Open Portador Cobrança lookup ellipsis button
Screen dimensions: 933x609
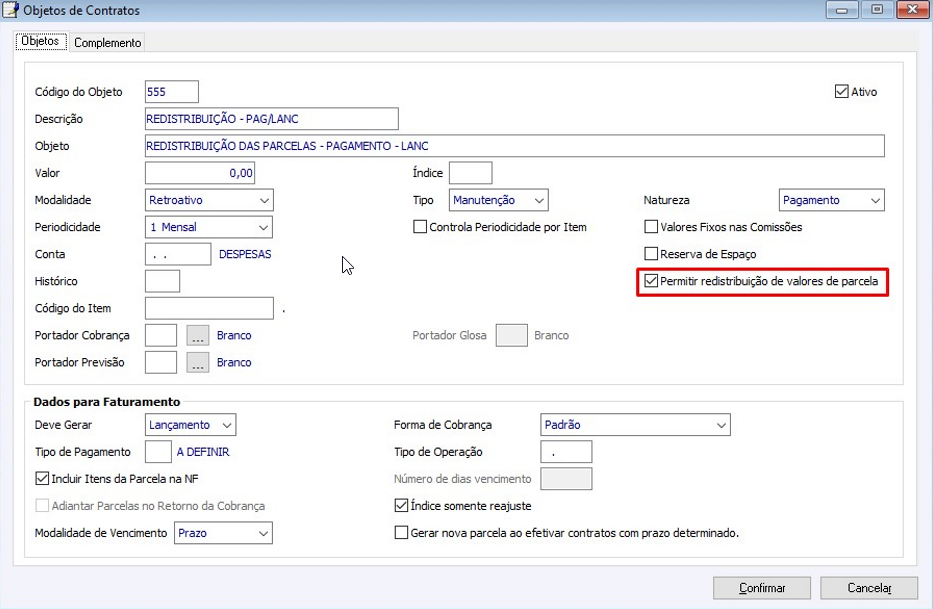point(198,335)
